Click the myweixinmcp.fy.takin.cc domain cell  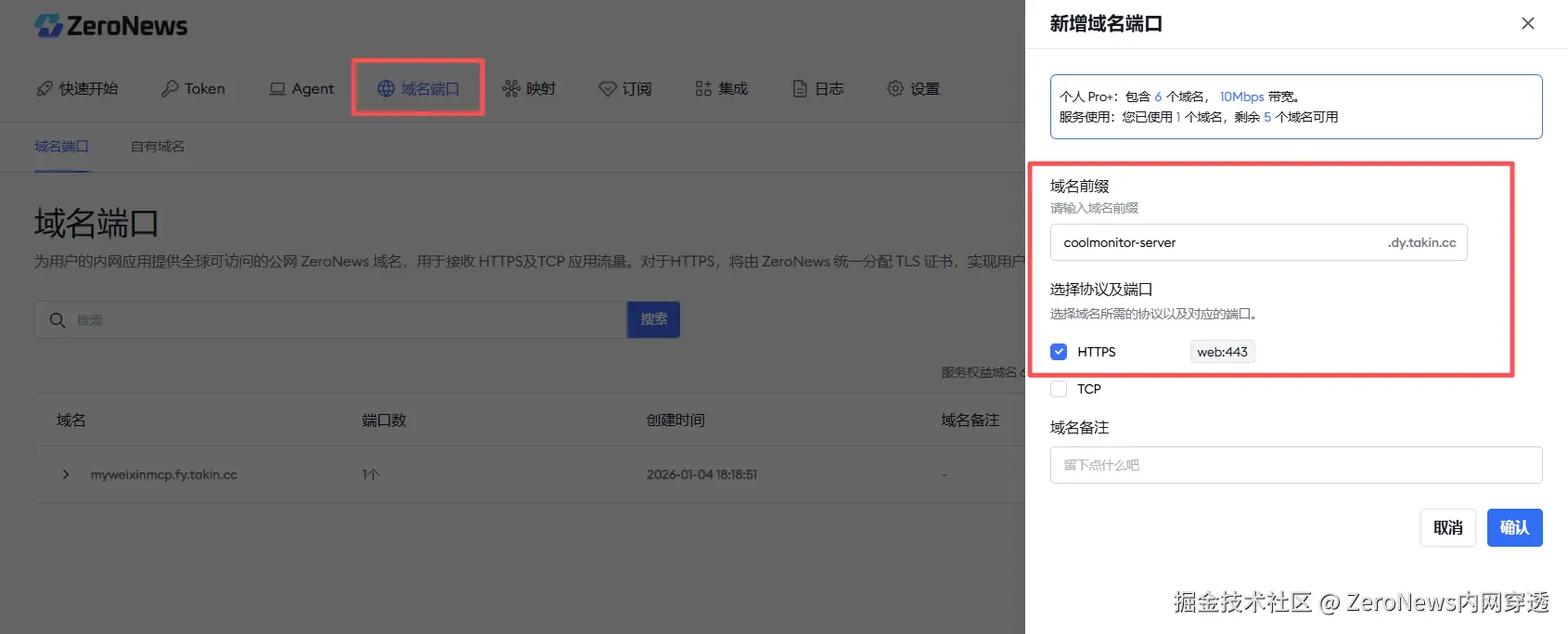coord(164,474)
